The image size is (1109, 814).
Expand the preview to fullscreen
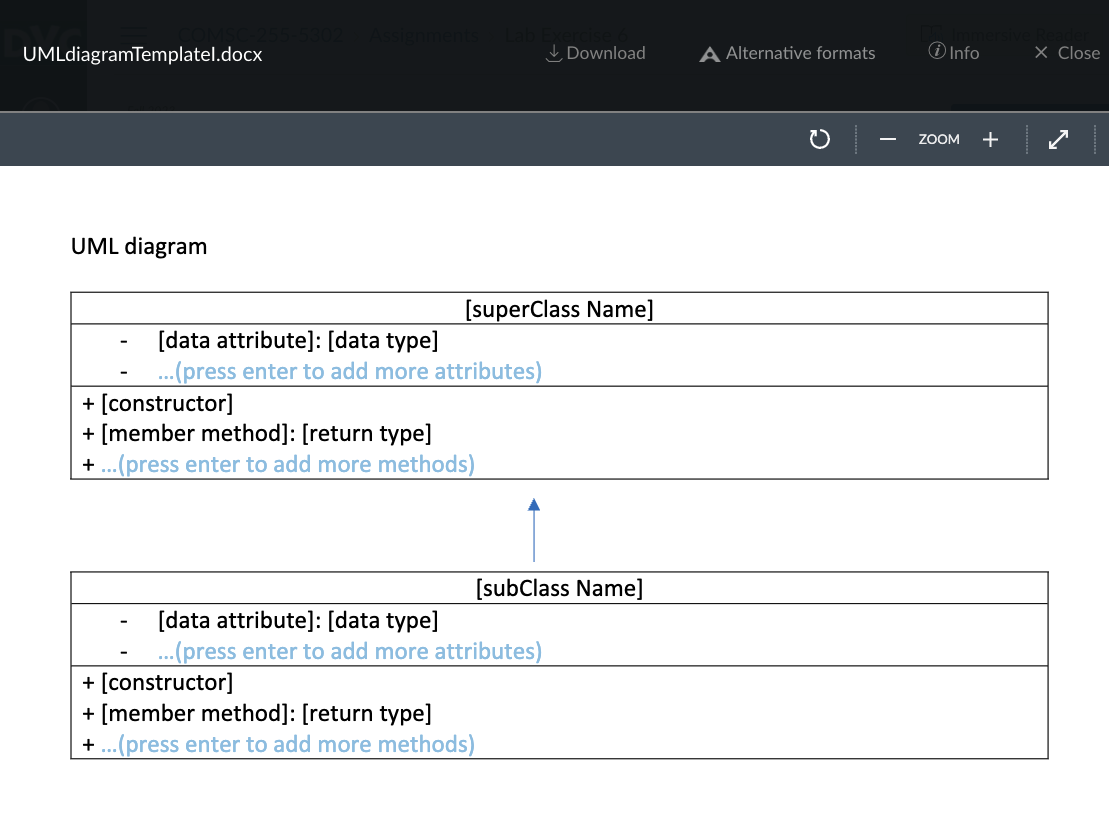pos(1058,140)
